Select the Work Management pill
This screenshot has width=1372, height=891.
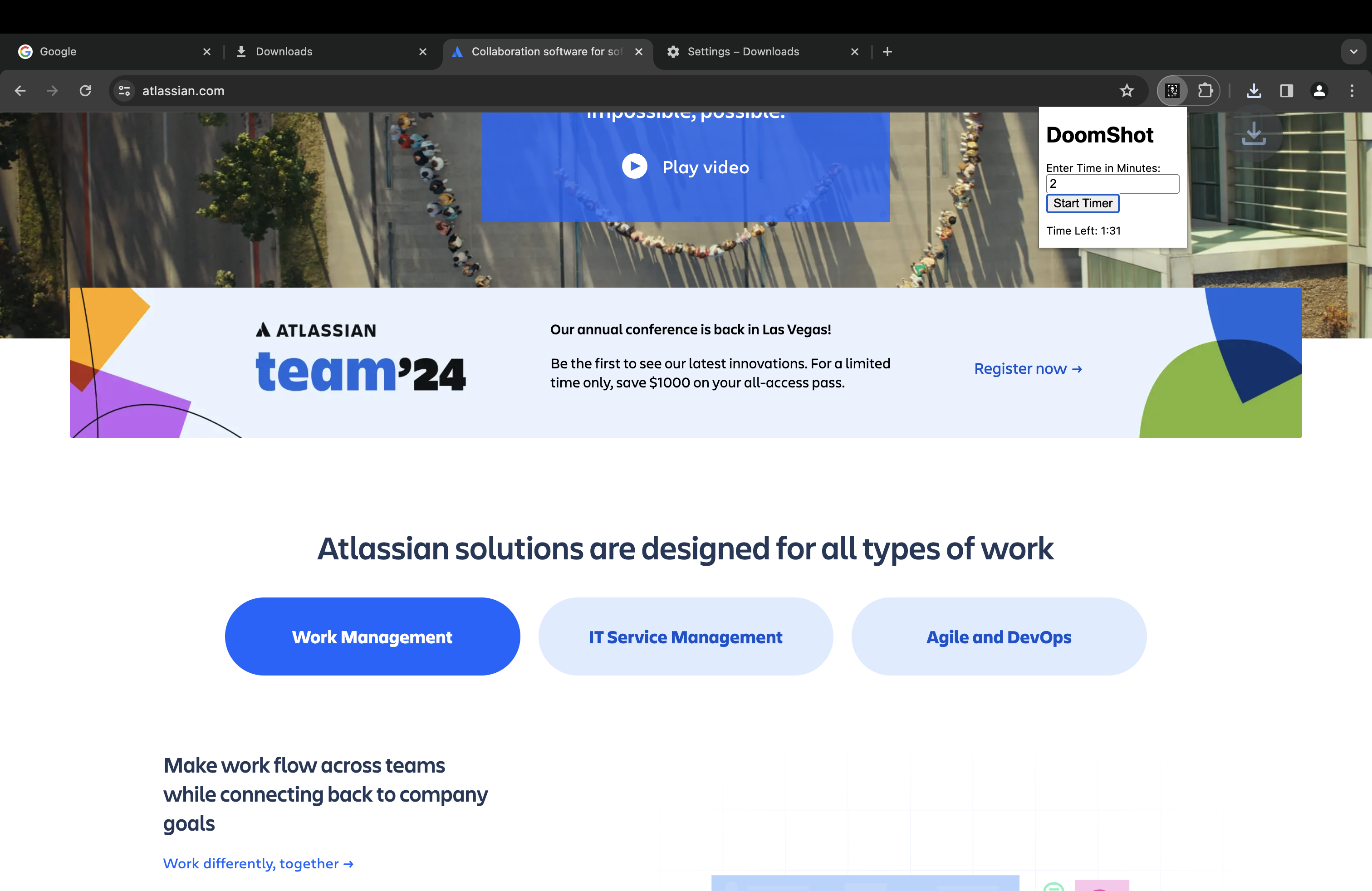coord(372,637)
